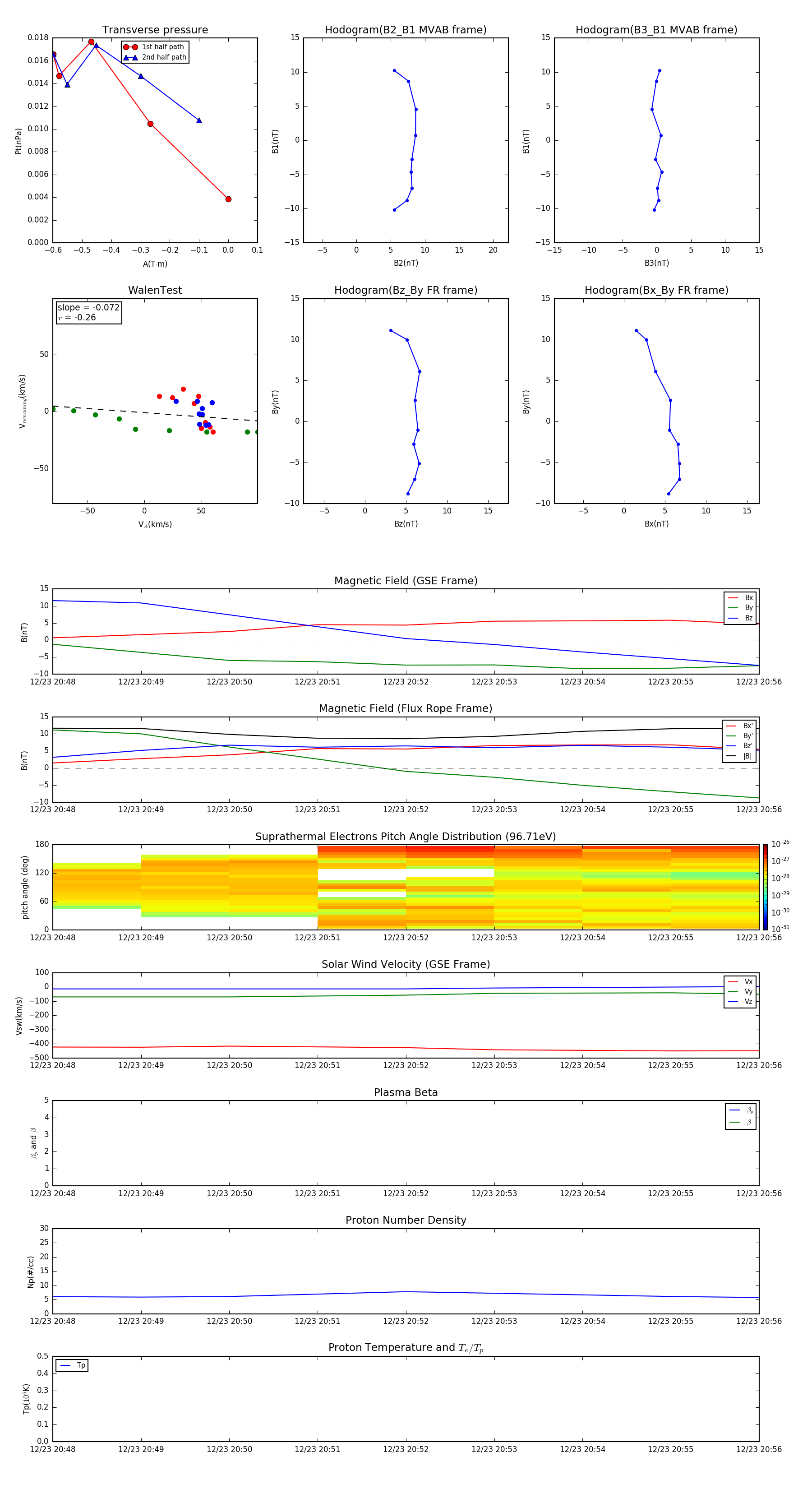This screenshot has height=1489, width=812.
Task: Click the By' legend entry in Flux Rope plot
Action: pyautogui.click(x=739, y=736)
